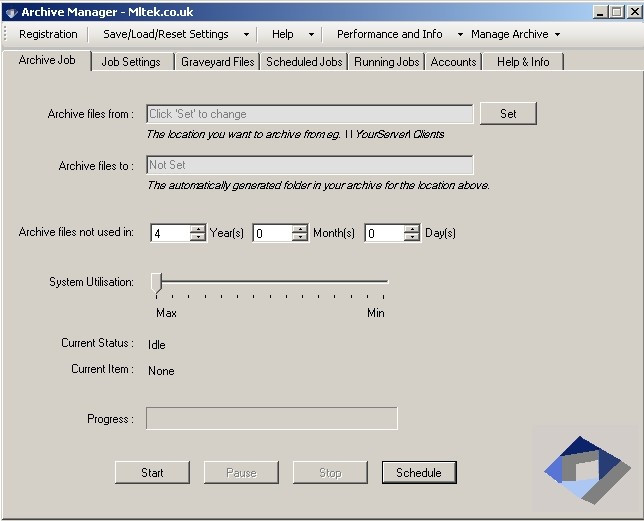Click the Max label under slider
Viewport: 644px width, 521px height.
pos(166,313)
